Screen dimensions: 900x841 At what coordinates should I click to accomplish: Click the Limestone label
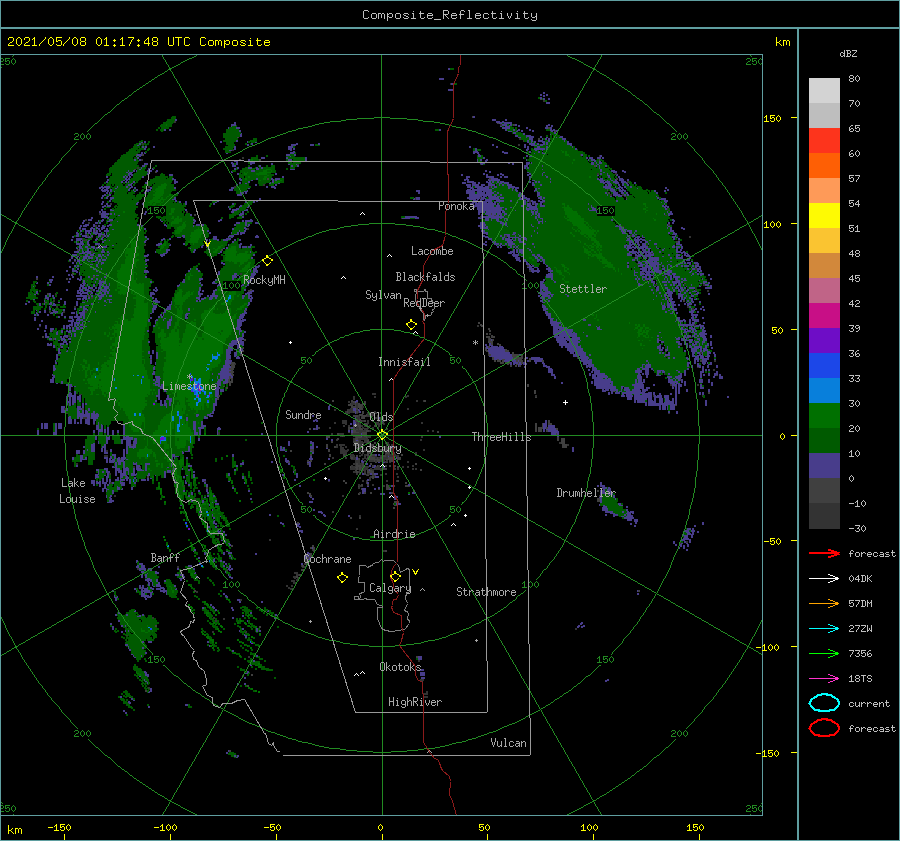coord(189,386)
